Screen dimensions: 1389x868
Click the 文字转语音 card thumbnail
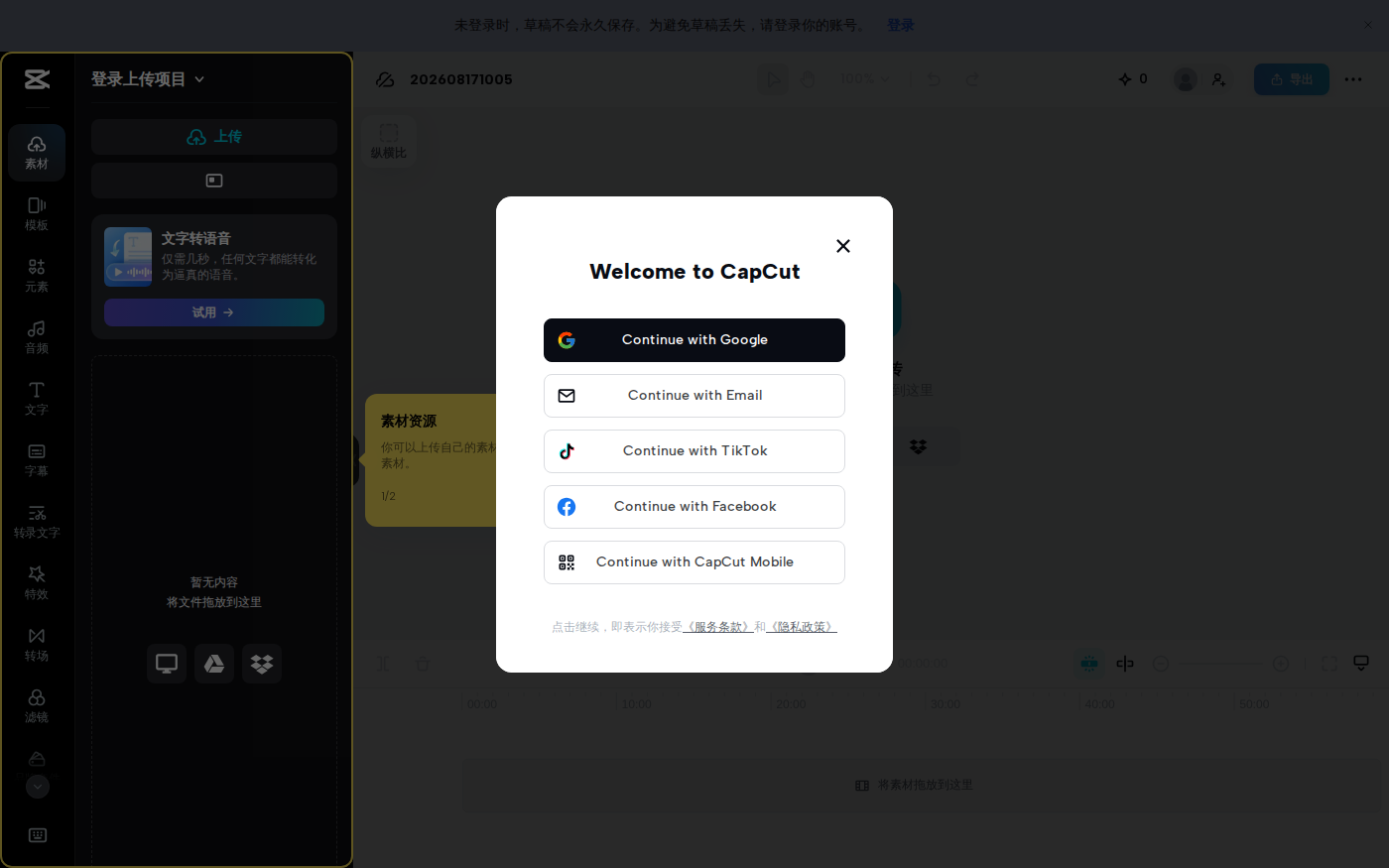click(128, 257)
